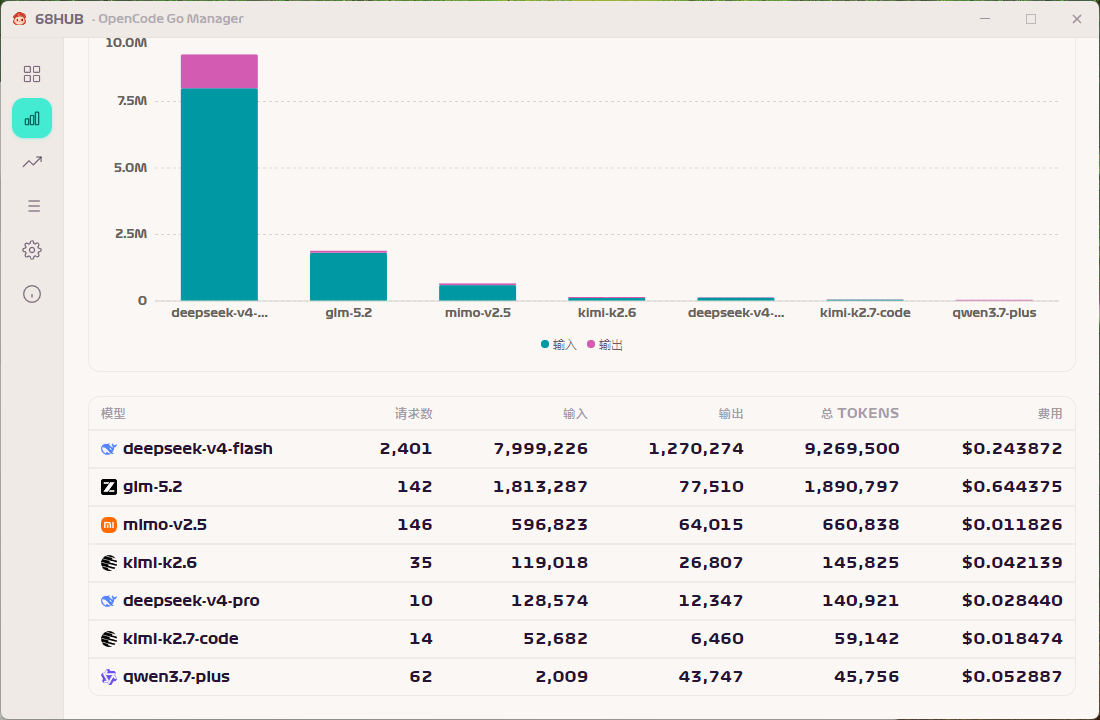This screenshot has width=1100, height=720.
Task: Click the total tokens 9,269,500
Action: click(x=852, y=449)
